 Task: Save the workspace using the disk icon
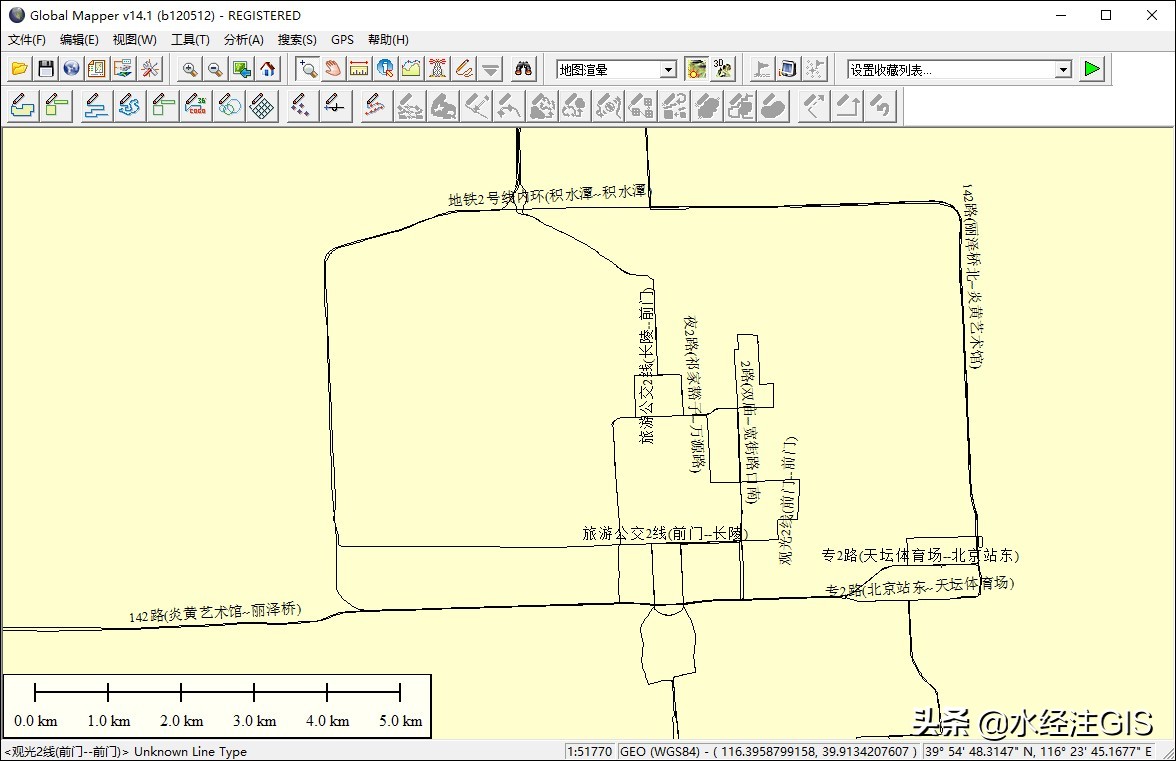(x=45, y=68)
